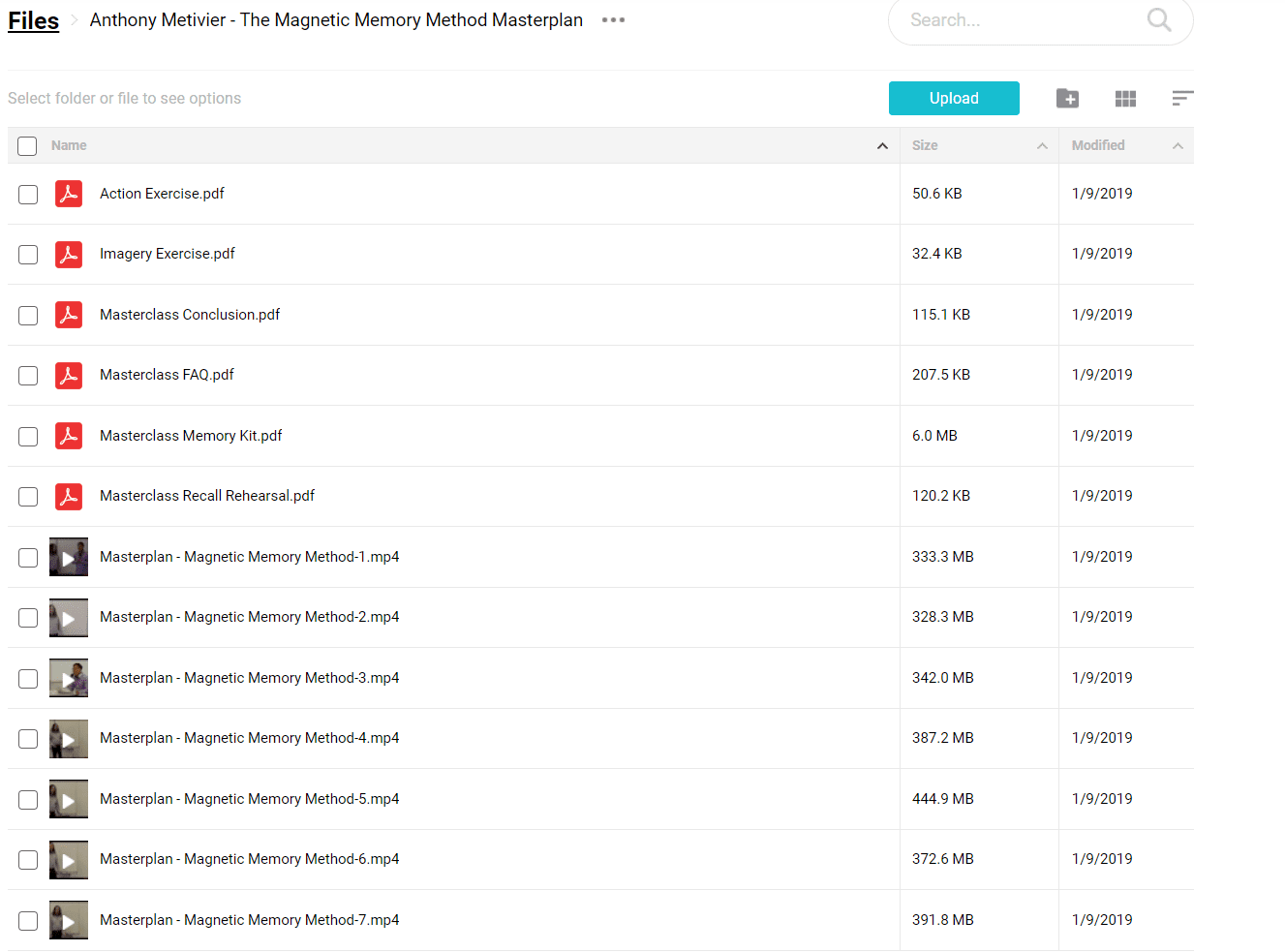Open Masterplan - Magnetic Memory Method-2.mp4 file name
The width and height of the screenshot is (1285, 952).
pos(250,617)
